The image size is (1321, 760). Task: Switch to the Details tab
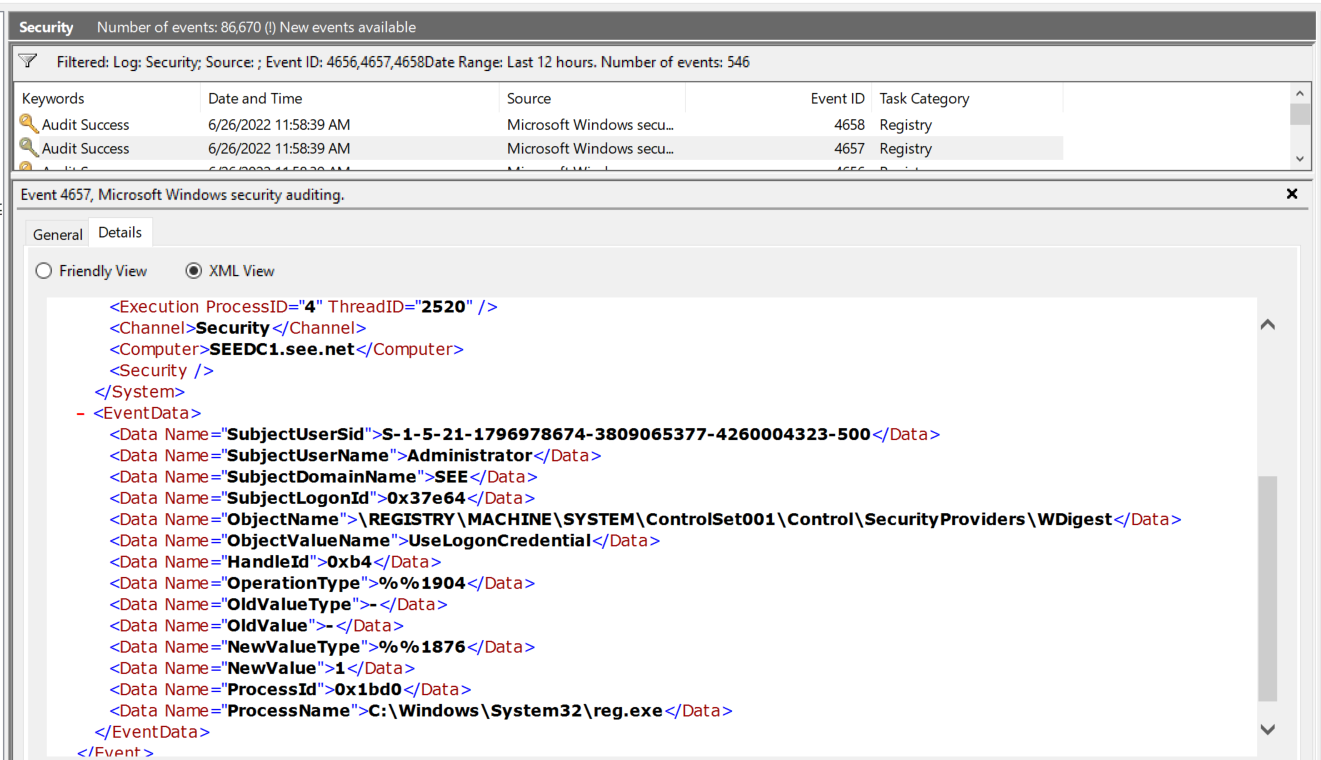[x=120, y=232]
